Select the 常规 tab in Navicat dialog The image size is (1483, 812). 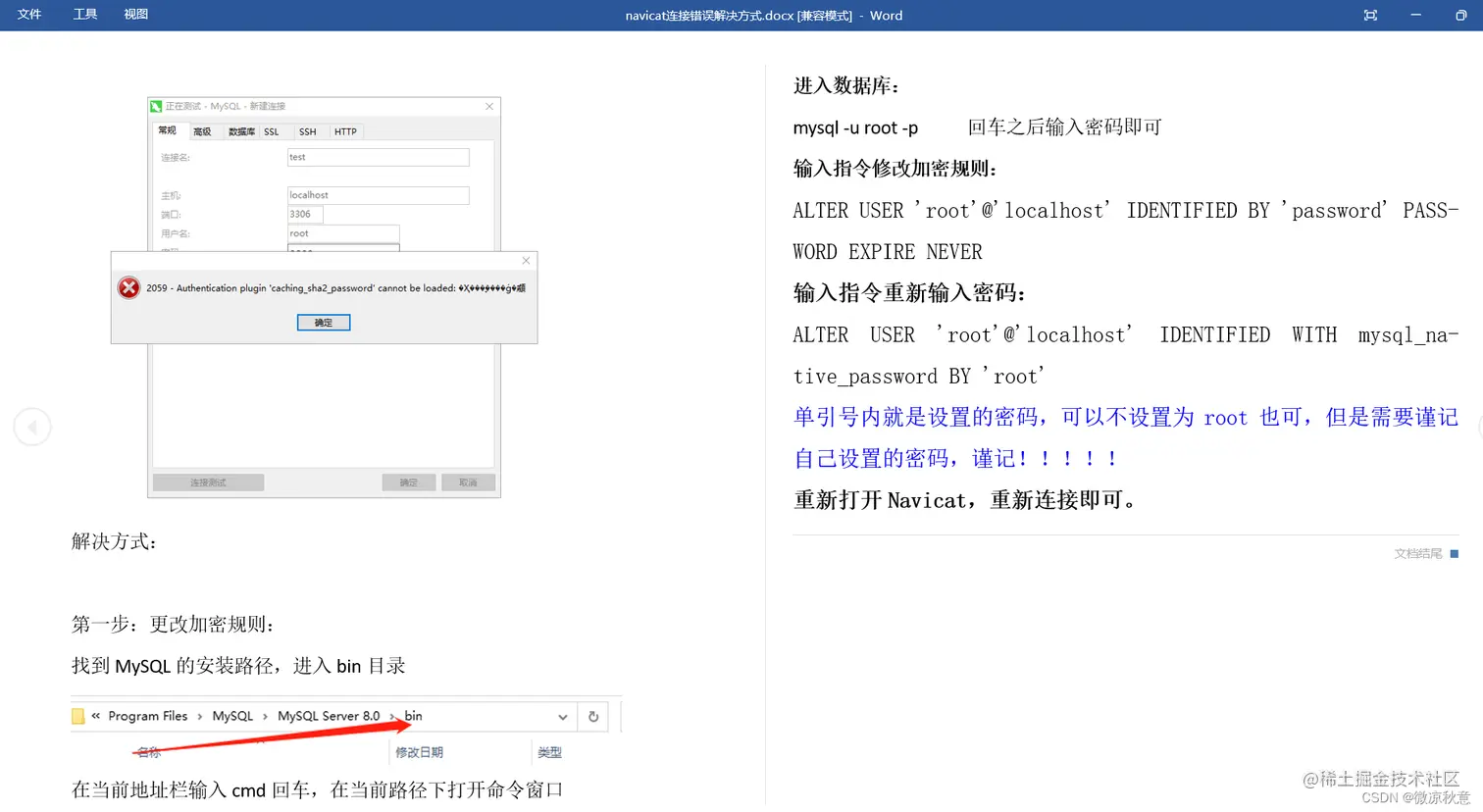tap(168, 130)
